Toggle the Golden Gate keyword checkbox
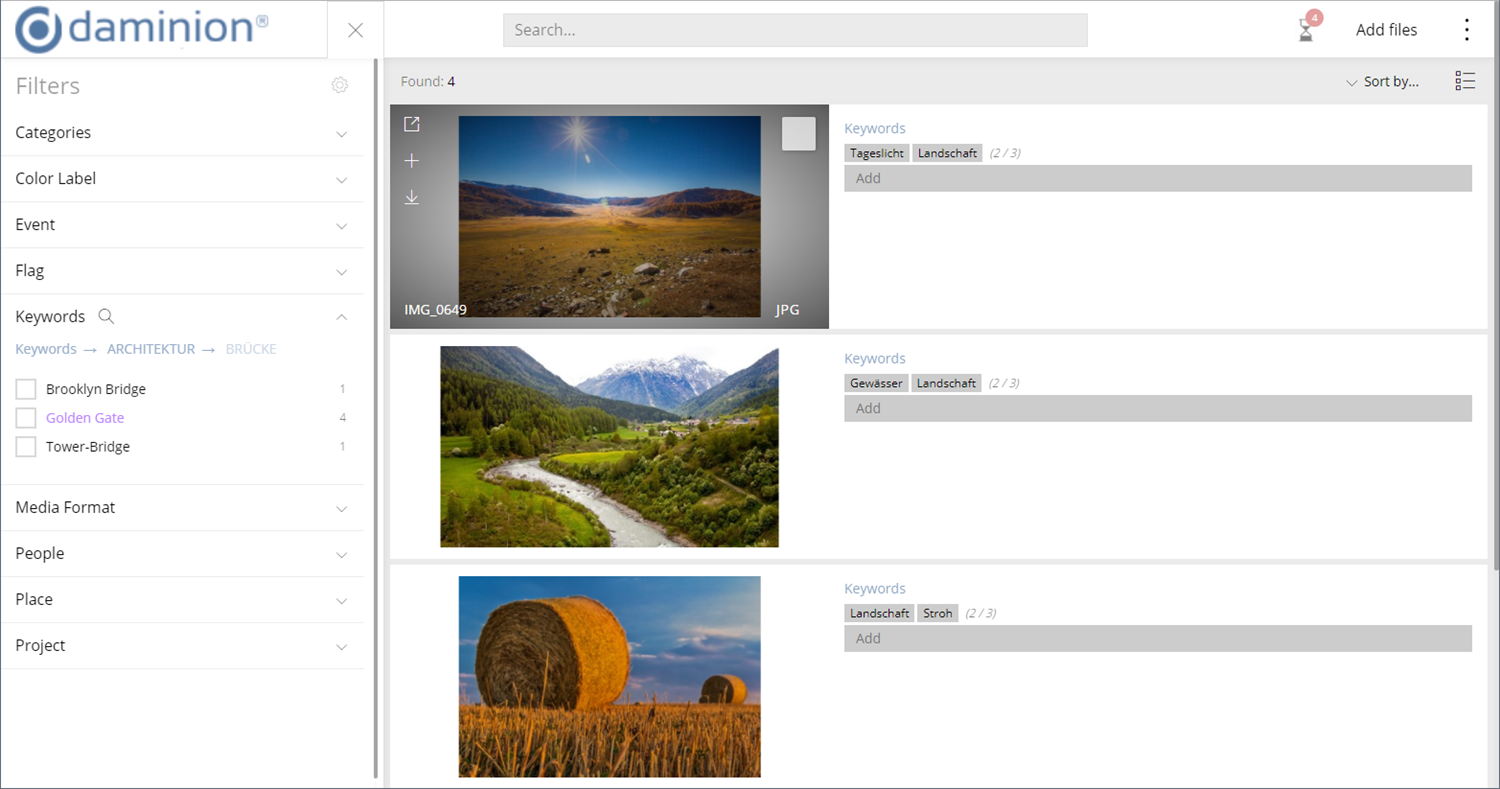Screen dimensions: 1500x789 coord(26,418)
